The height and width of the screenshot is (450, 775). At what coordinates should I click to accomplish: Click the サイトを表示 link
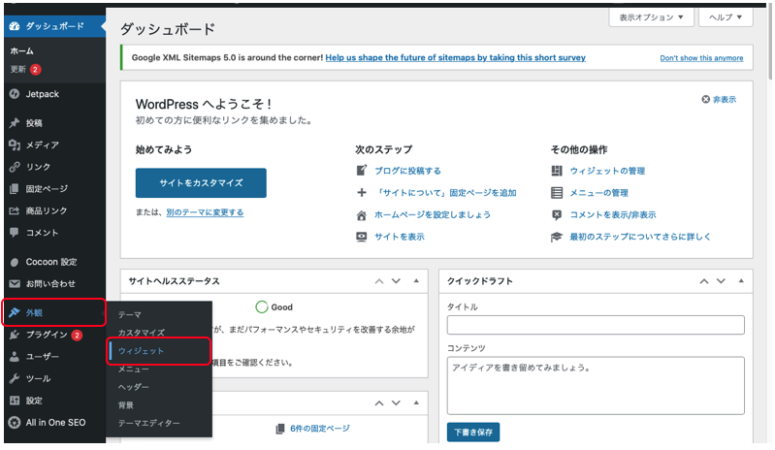(399, 237)
